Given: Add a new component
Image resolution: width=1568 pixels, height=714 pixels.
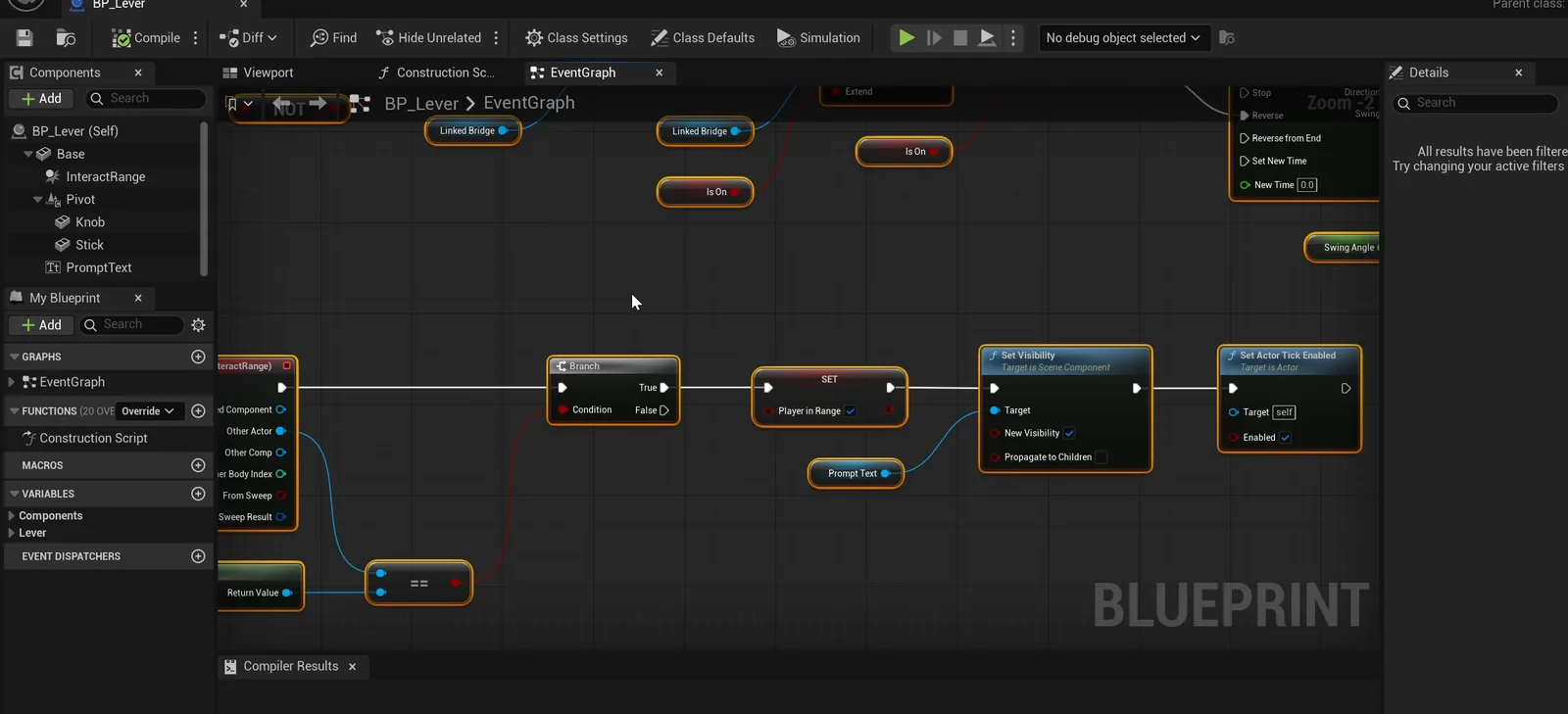Looking at the screenshot, I should [x=41, y=99].
